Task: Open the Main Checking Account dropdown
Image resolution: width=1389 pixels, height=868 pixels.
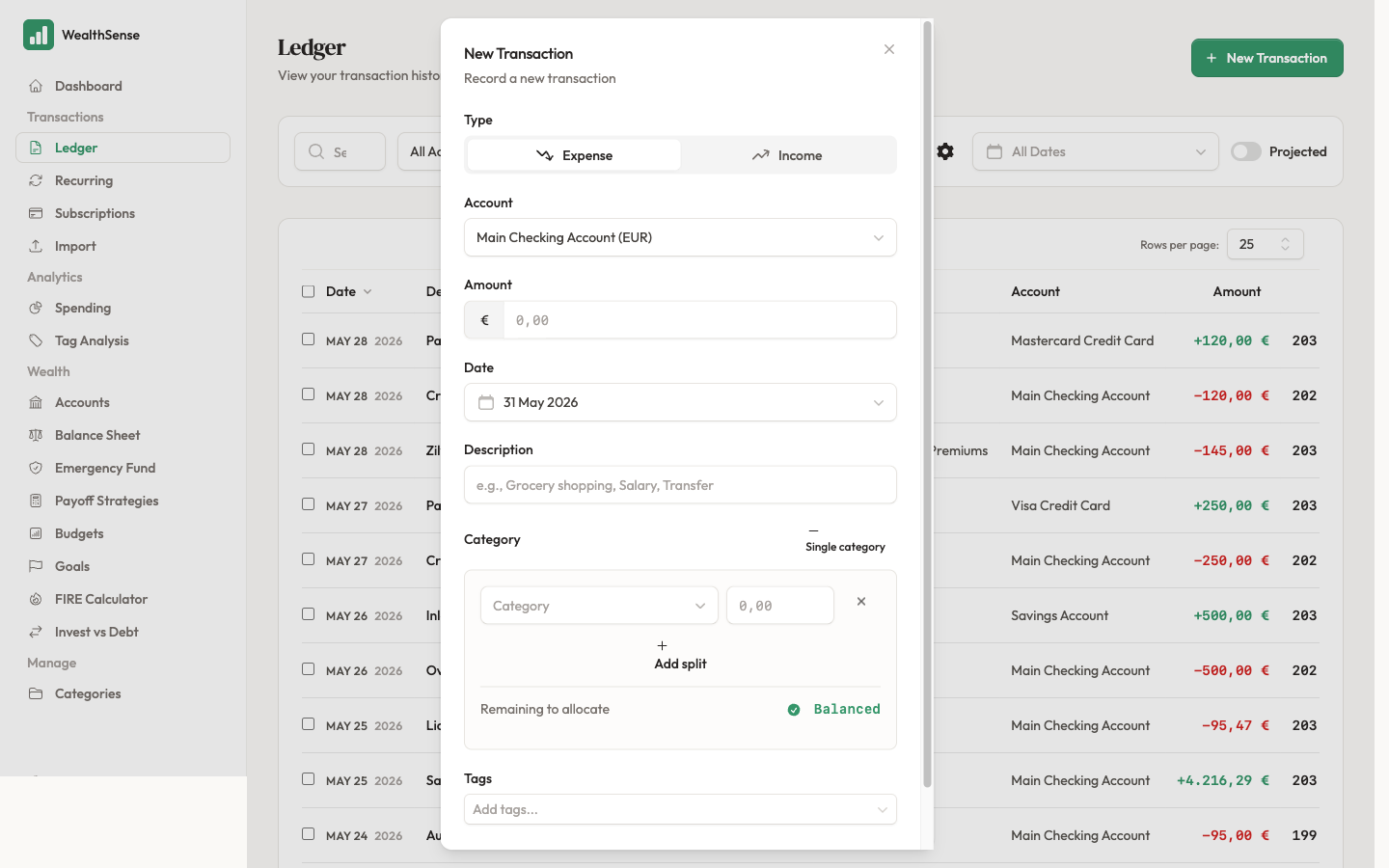Action: [x=680, y=237]
